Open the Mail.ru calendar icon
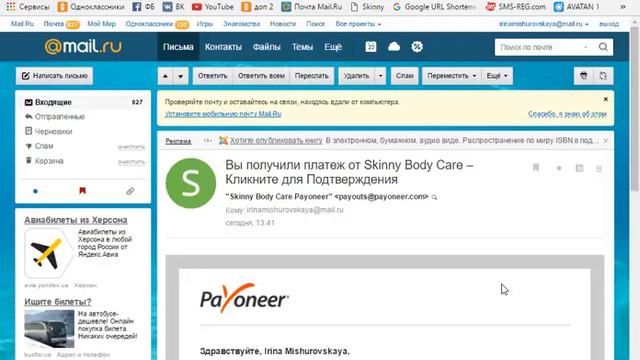 pyautogui.click(x=371, y=47)
